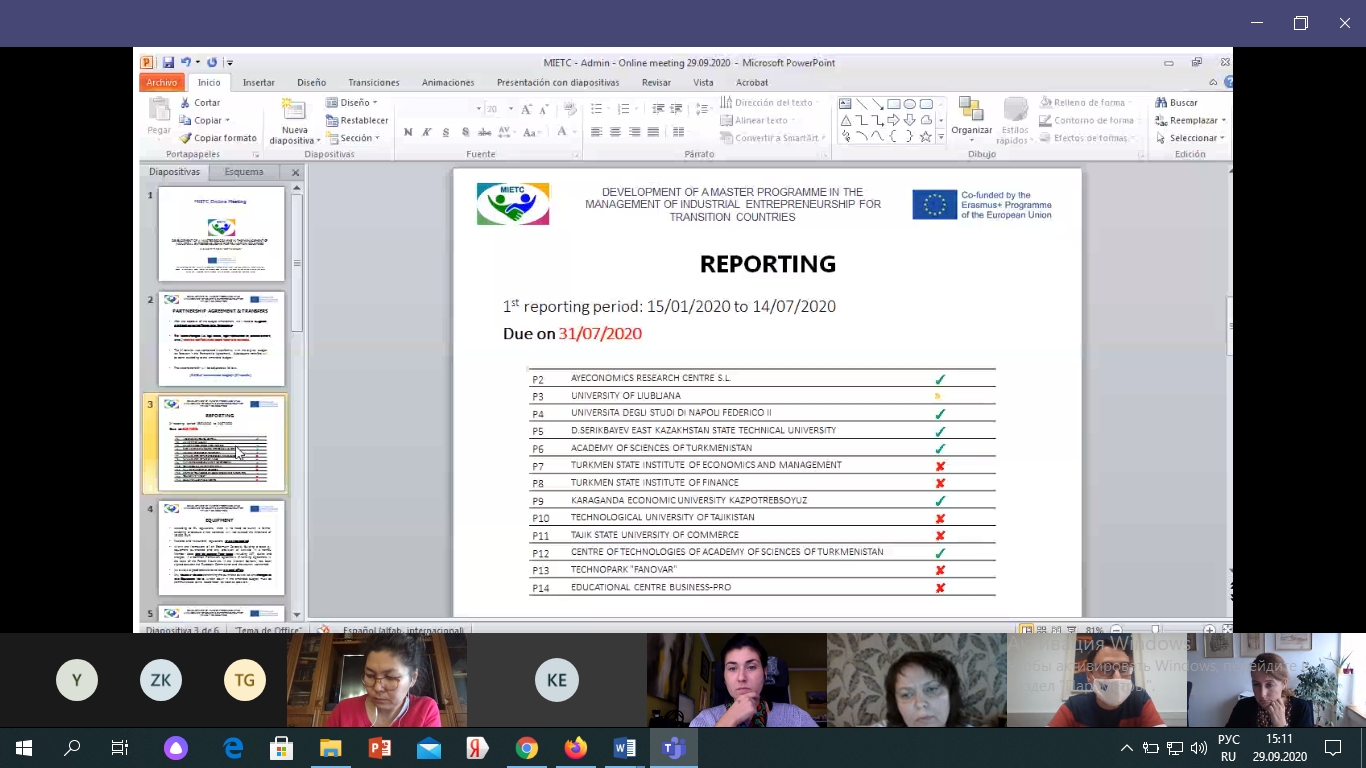Toggle bold (N) formatting

pos(408,132)
